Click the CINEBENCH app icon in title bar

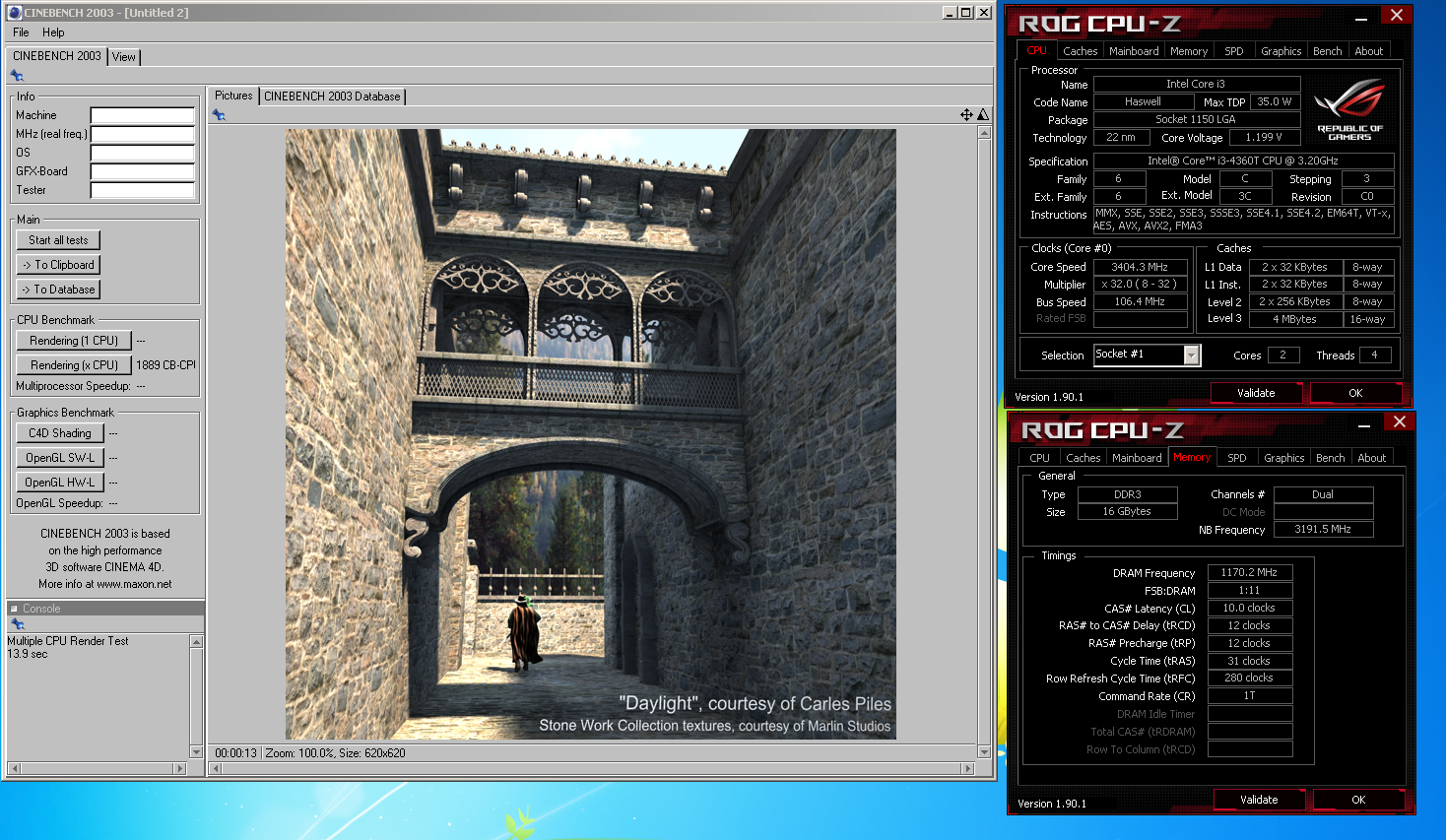click(x=15, y=13)
